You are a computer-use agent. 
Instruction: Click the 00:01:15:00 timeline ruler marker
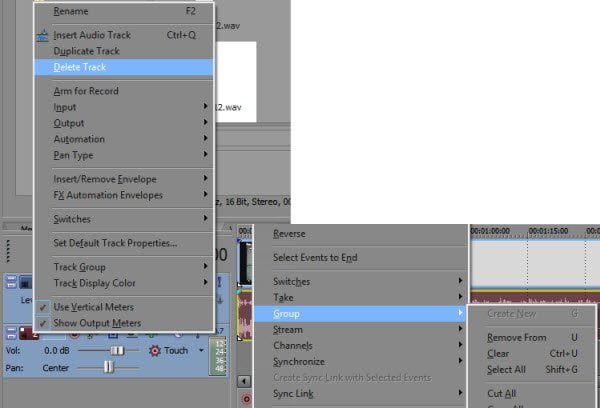pyautogui.click(x=549, y=231)
